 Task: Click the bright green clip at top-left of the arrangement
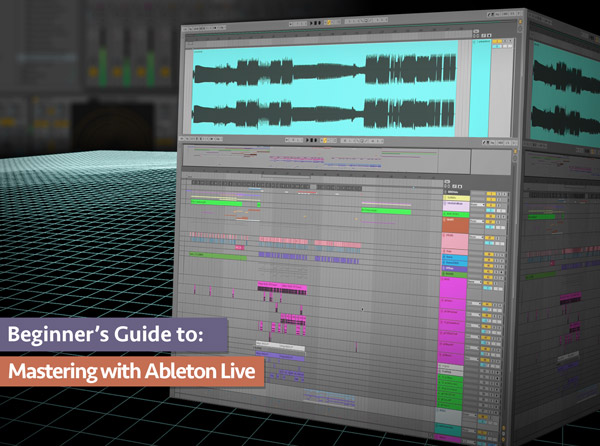click(x=216, y=202)
